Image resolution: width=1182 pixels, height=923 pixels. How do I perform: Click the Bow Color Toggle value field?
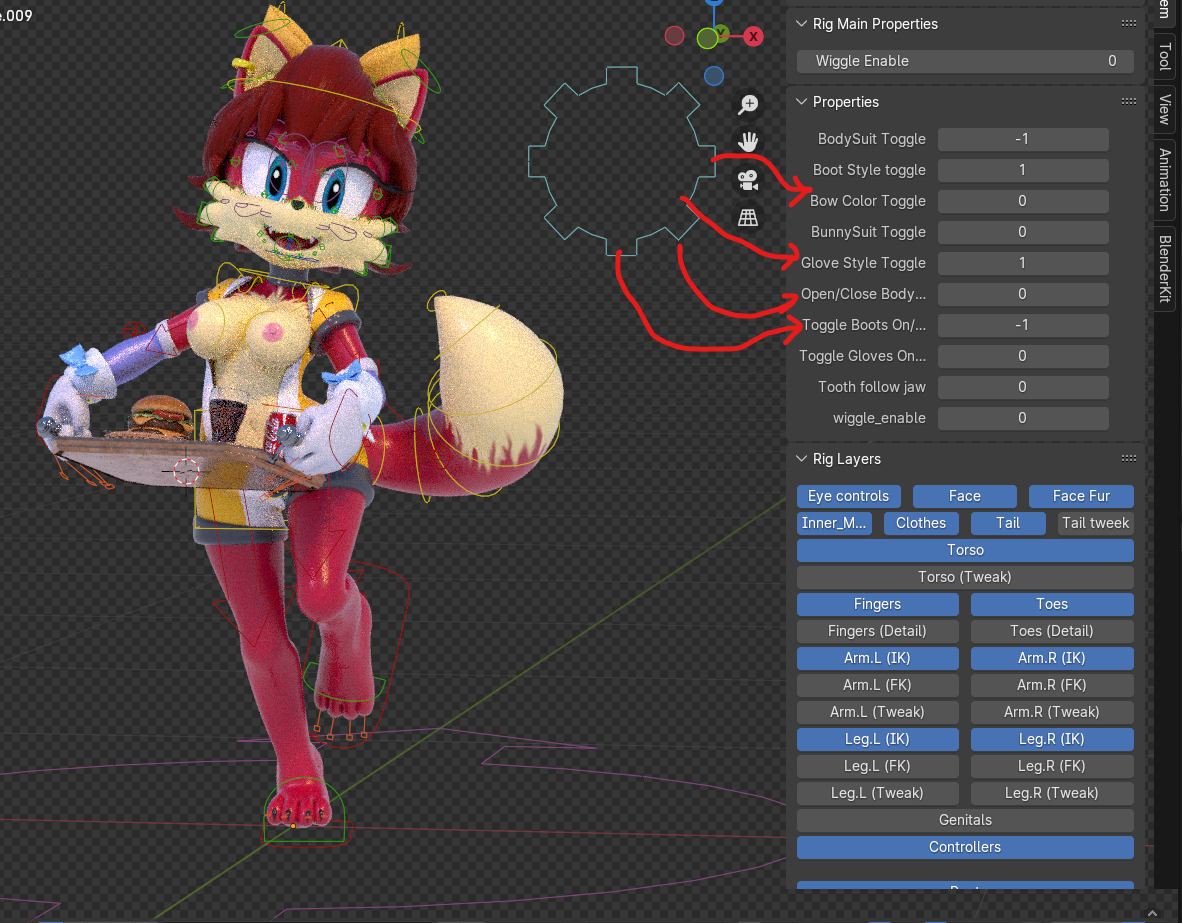pos(1023,201)
